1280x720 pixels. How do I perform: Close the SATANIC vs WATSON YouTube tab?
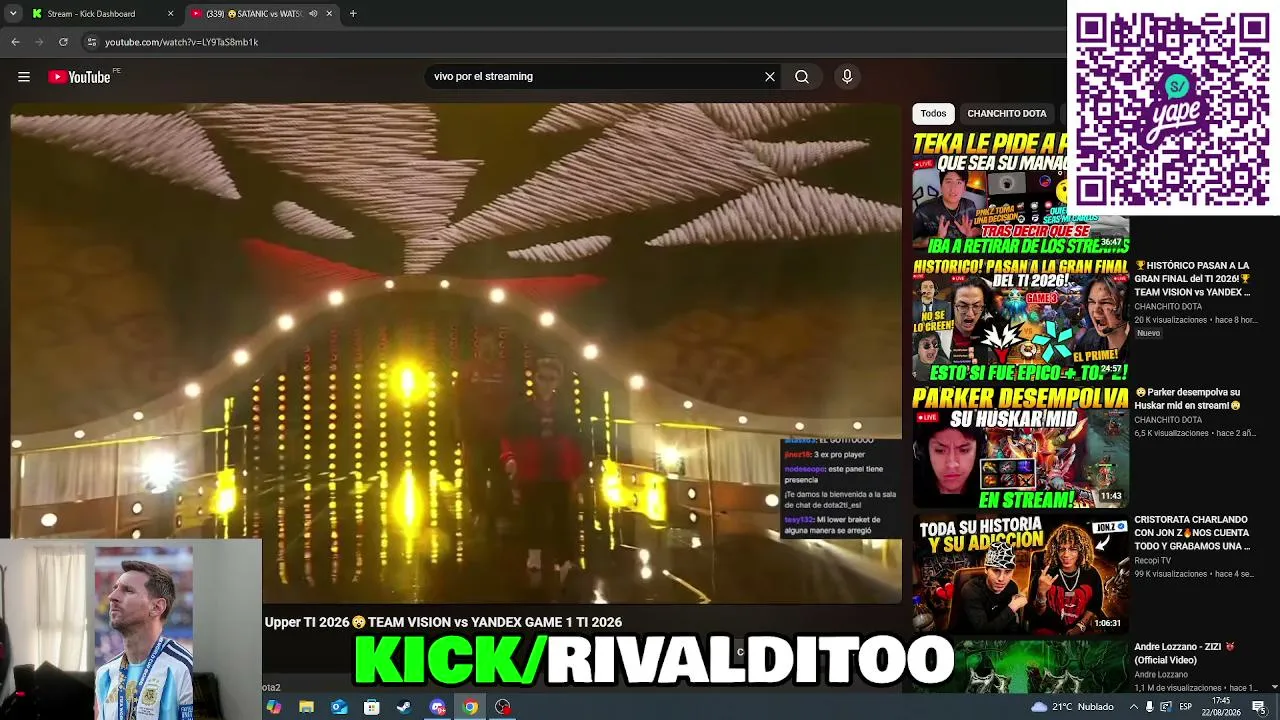coord(329,14)
